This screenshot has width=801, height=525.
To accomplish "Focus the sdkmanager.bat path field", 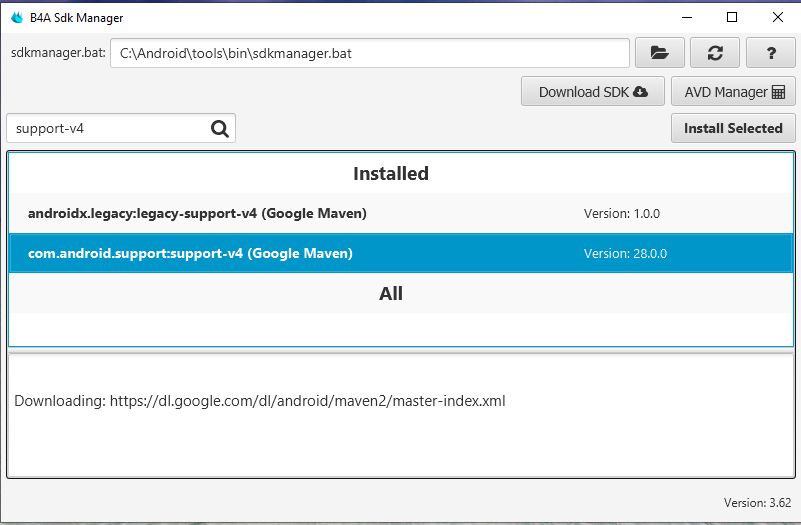I will click(370, 53).
